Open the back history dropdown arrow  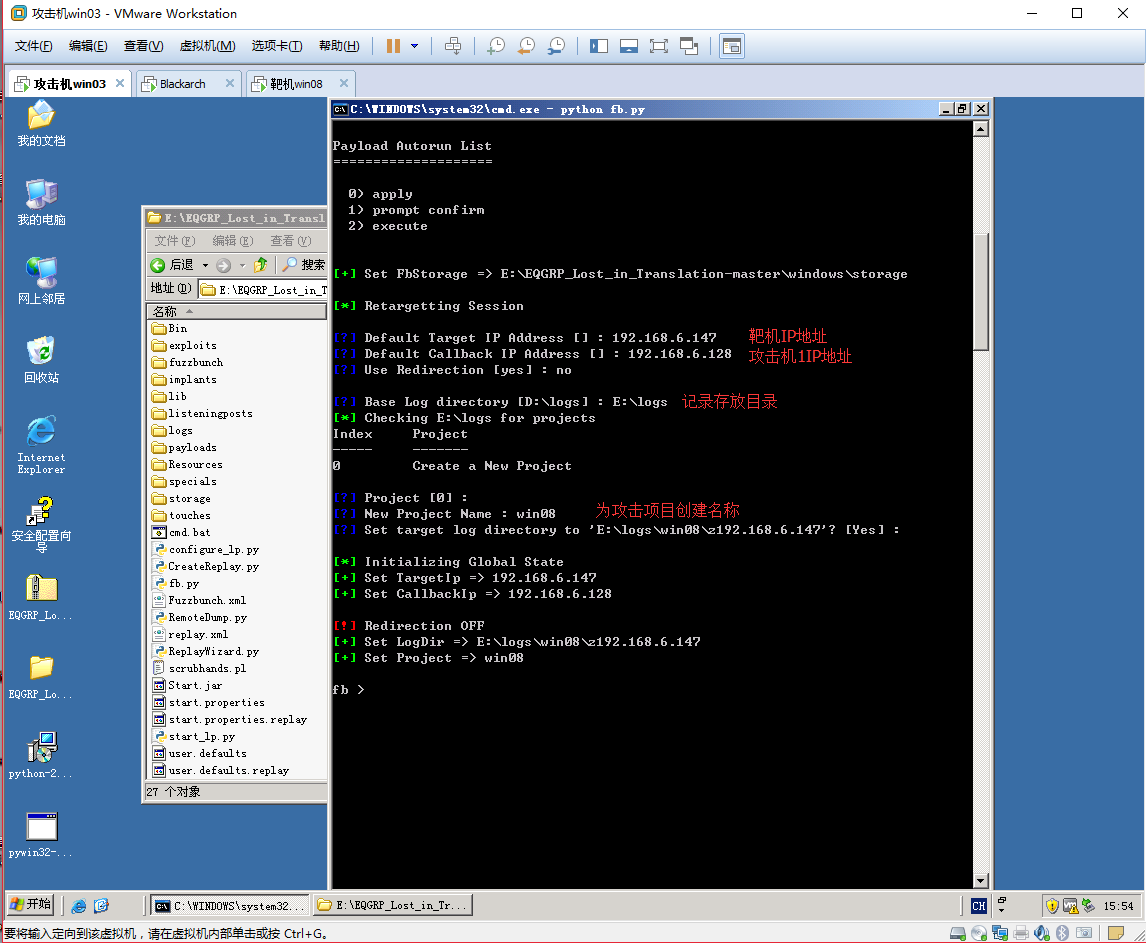205,265
